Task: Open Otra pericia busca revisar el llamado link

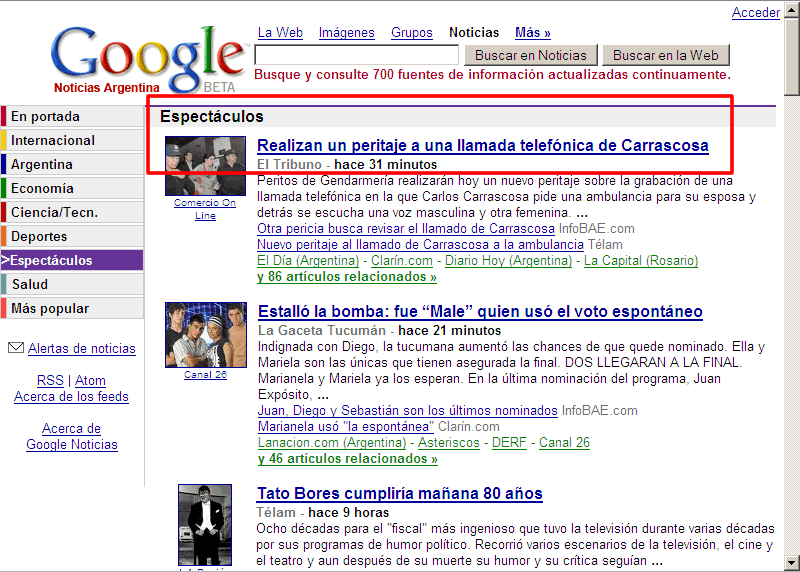Action: [406, 229]
